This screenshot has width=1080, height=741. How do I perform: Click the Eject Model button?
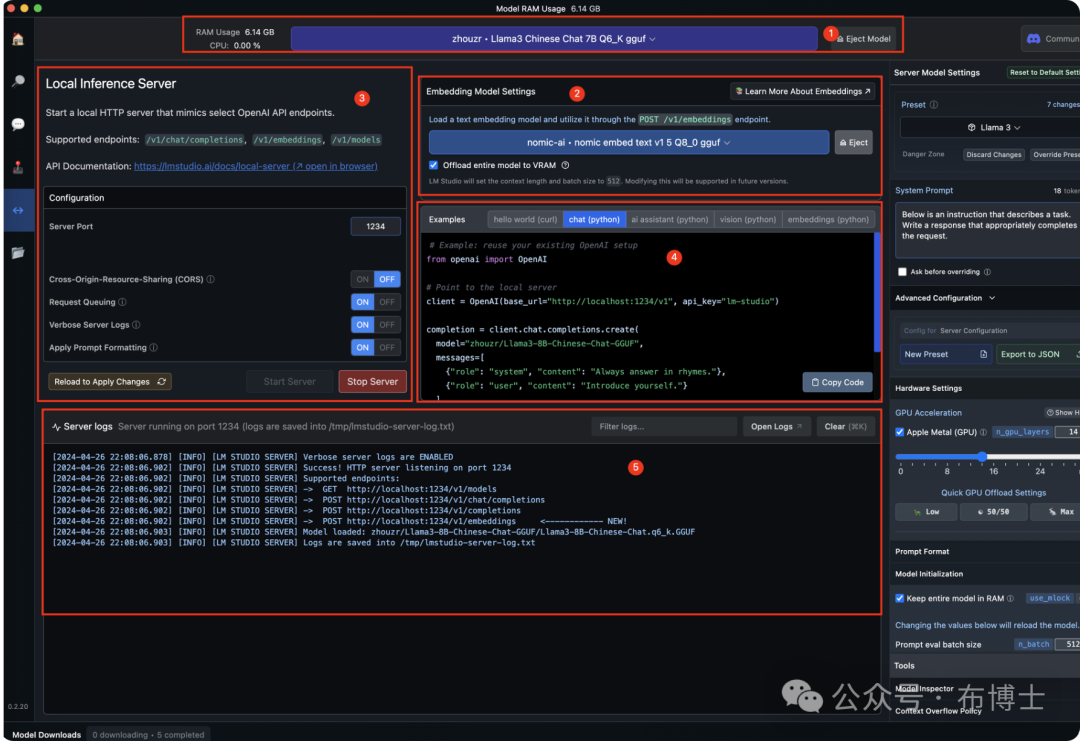coord(864,39)
